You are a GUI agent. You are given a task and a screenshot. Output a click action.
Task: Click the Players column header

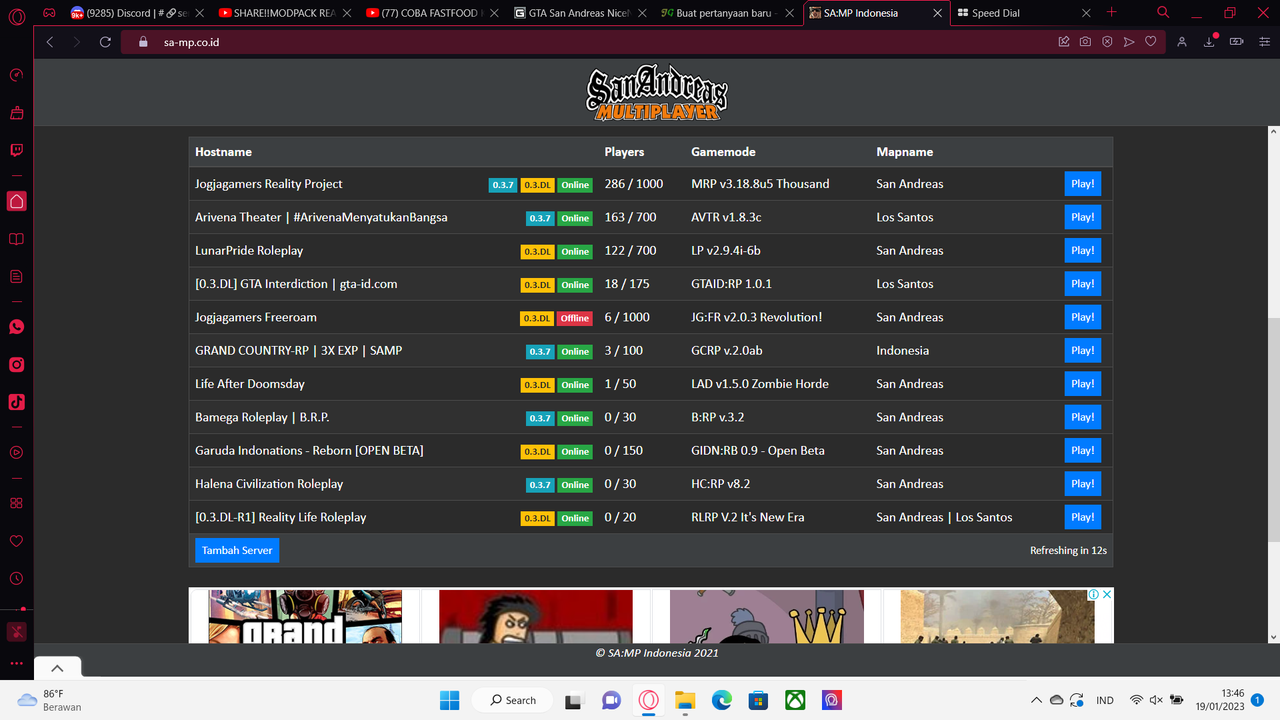click(x=624, y=152)
